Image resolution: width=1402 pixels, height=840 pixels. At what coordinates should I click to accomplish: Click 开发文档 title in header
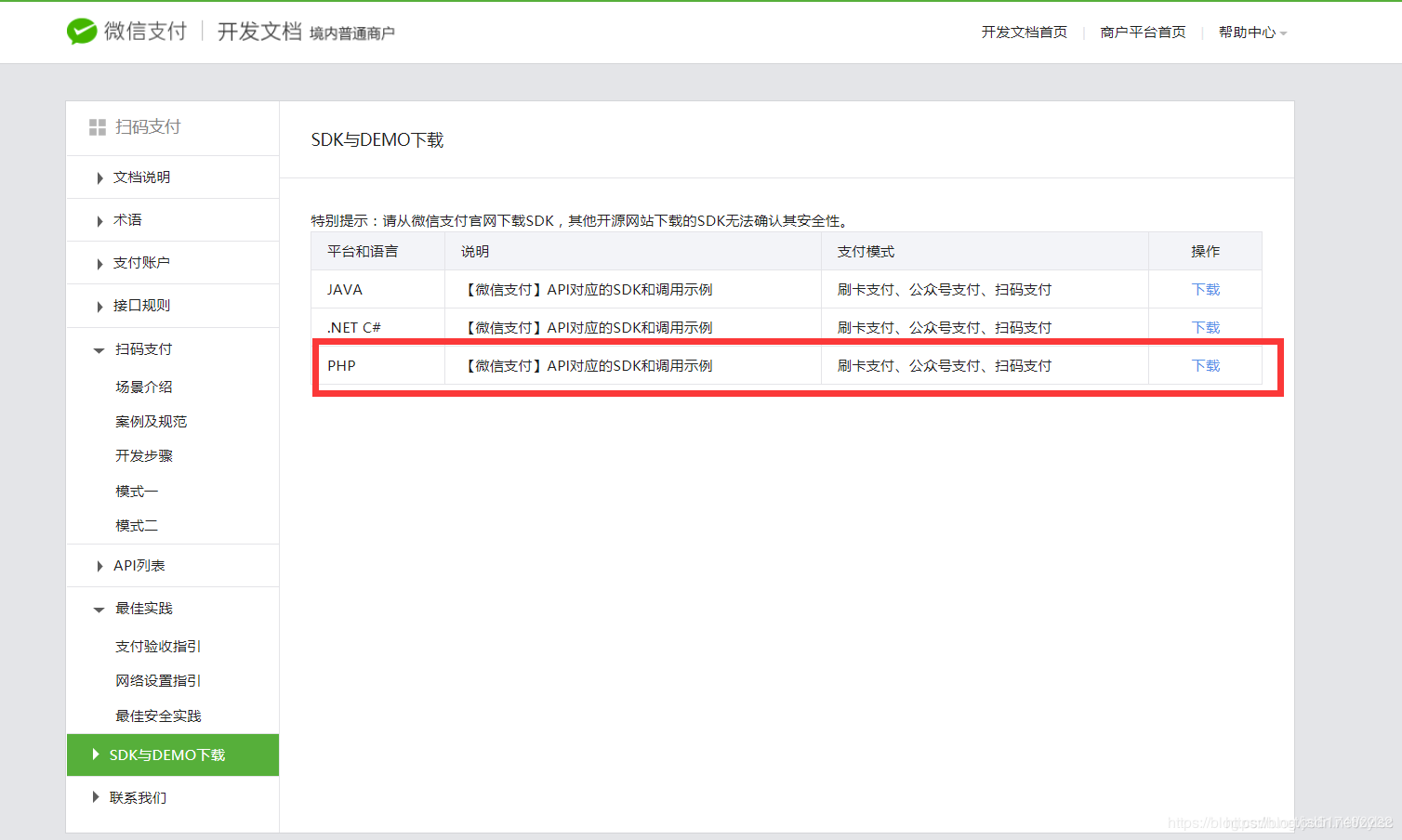(x=259, y=31)
